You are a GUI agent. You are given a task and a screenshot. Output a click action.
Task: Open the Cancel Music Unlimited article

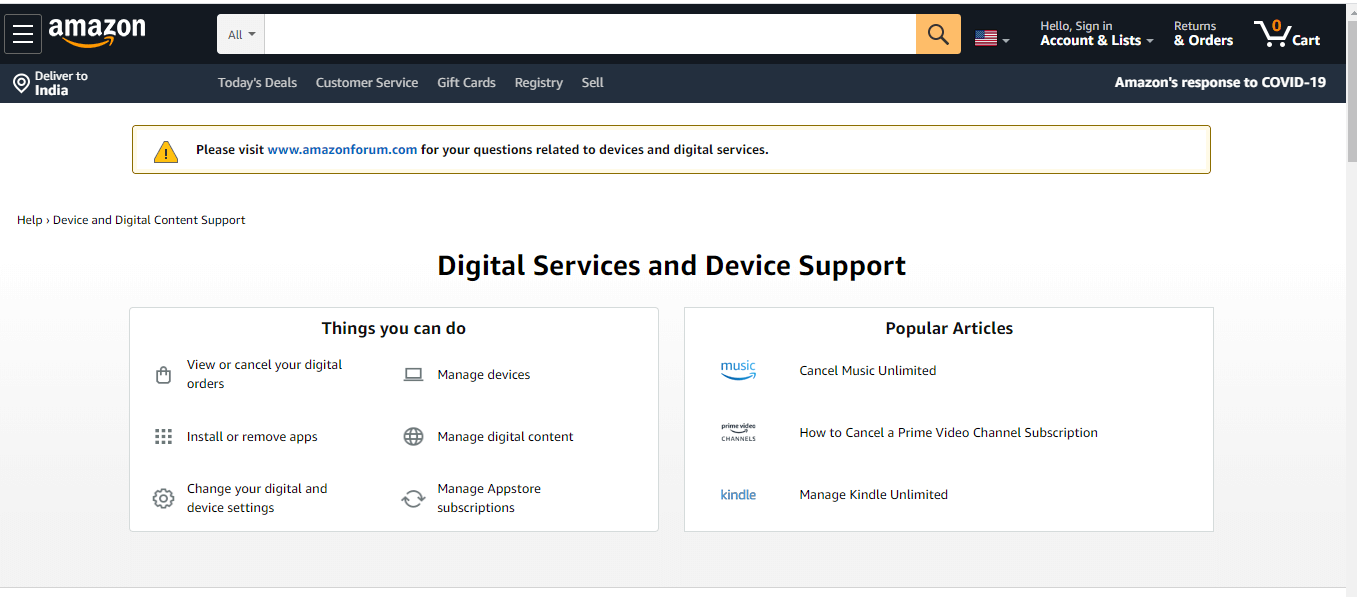[x=867, y=370]
